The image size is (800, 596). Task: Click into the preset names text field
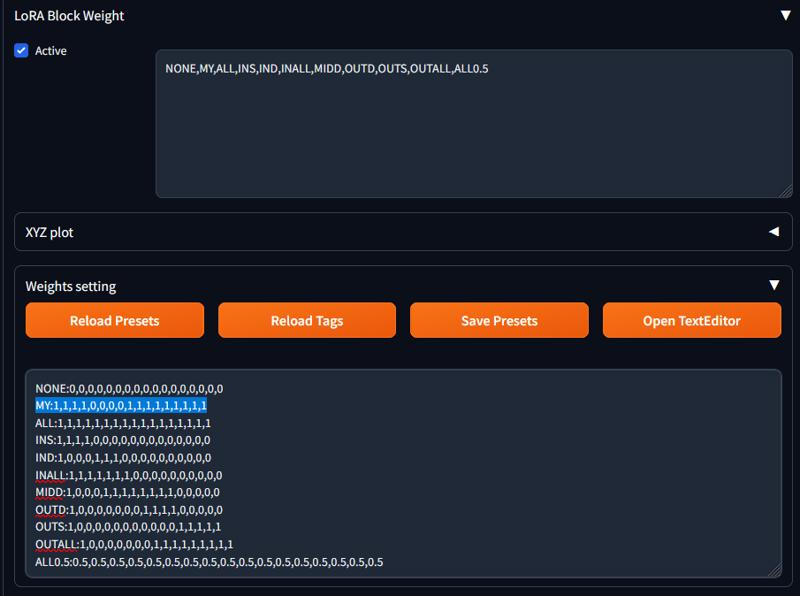coord(474,123)
